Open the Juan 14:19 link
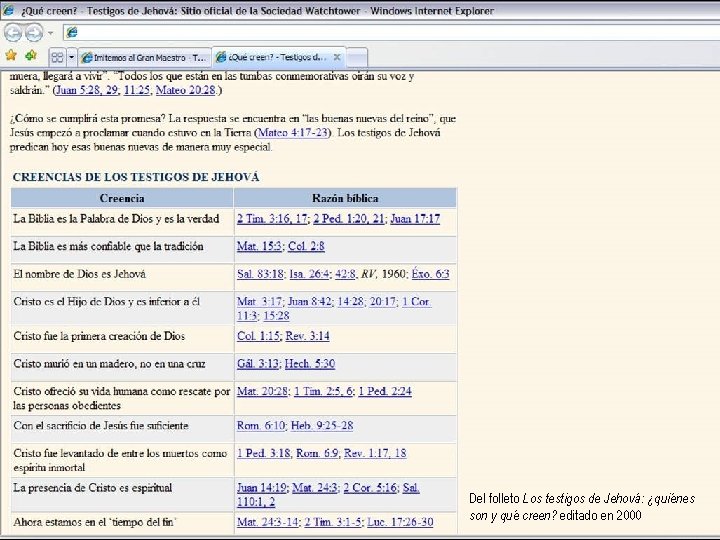The height and width of the screenshot is (540, 720). [x=262, y=488]
